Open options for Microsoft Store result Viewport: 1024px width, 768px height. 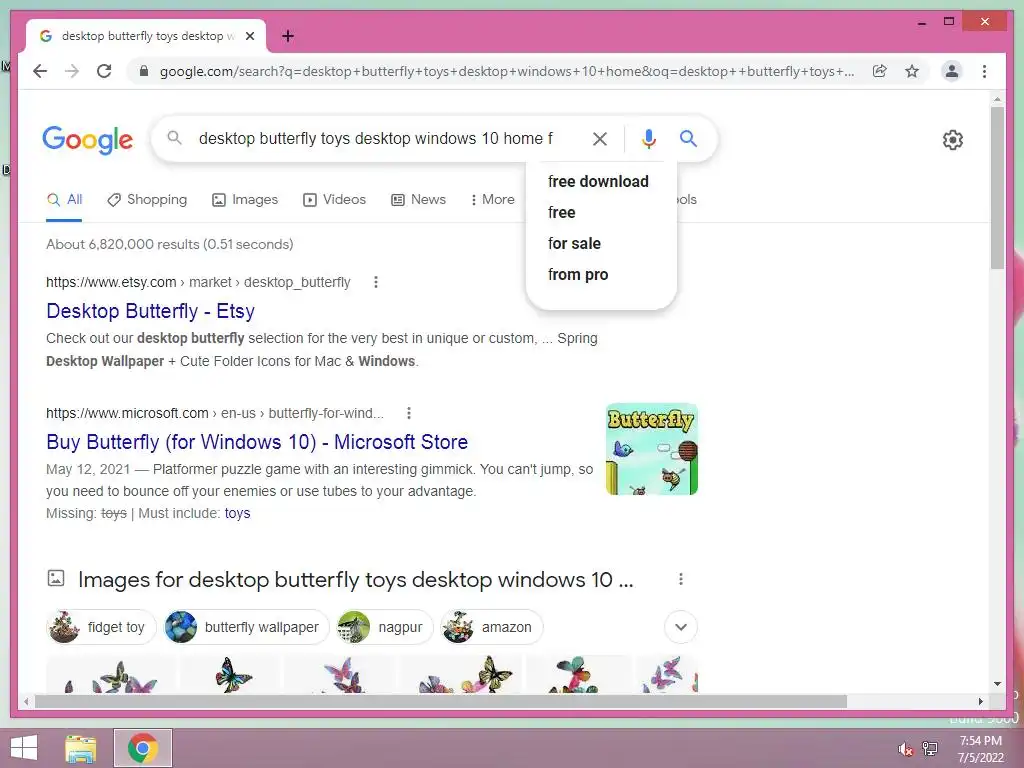click(x=408, y=413)
